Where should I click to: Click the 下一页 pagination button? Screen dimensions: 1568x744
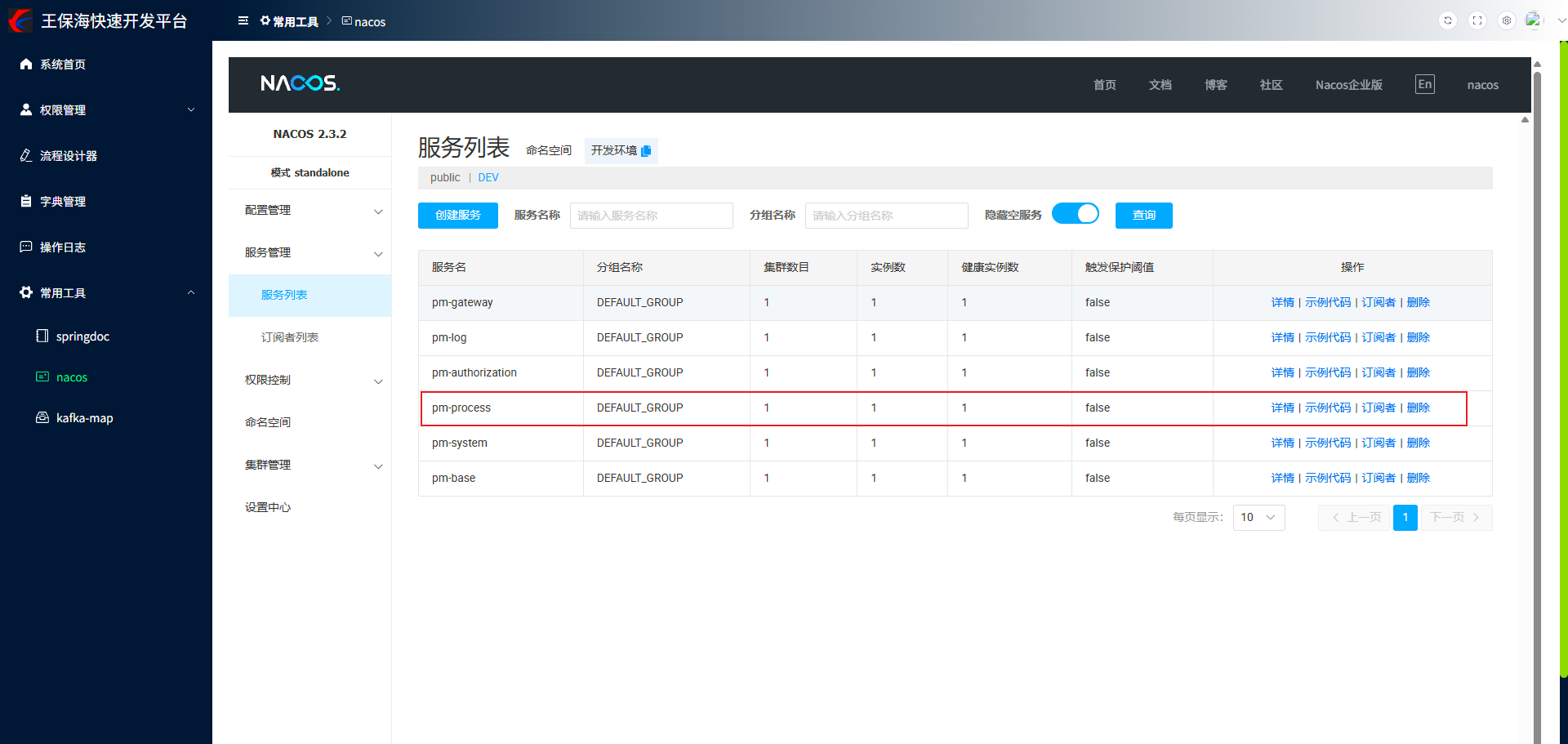(x=1456, y=517)
